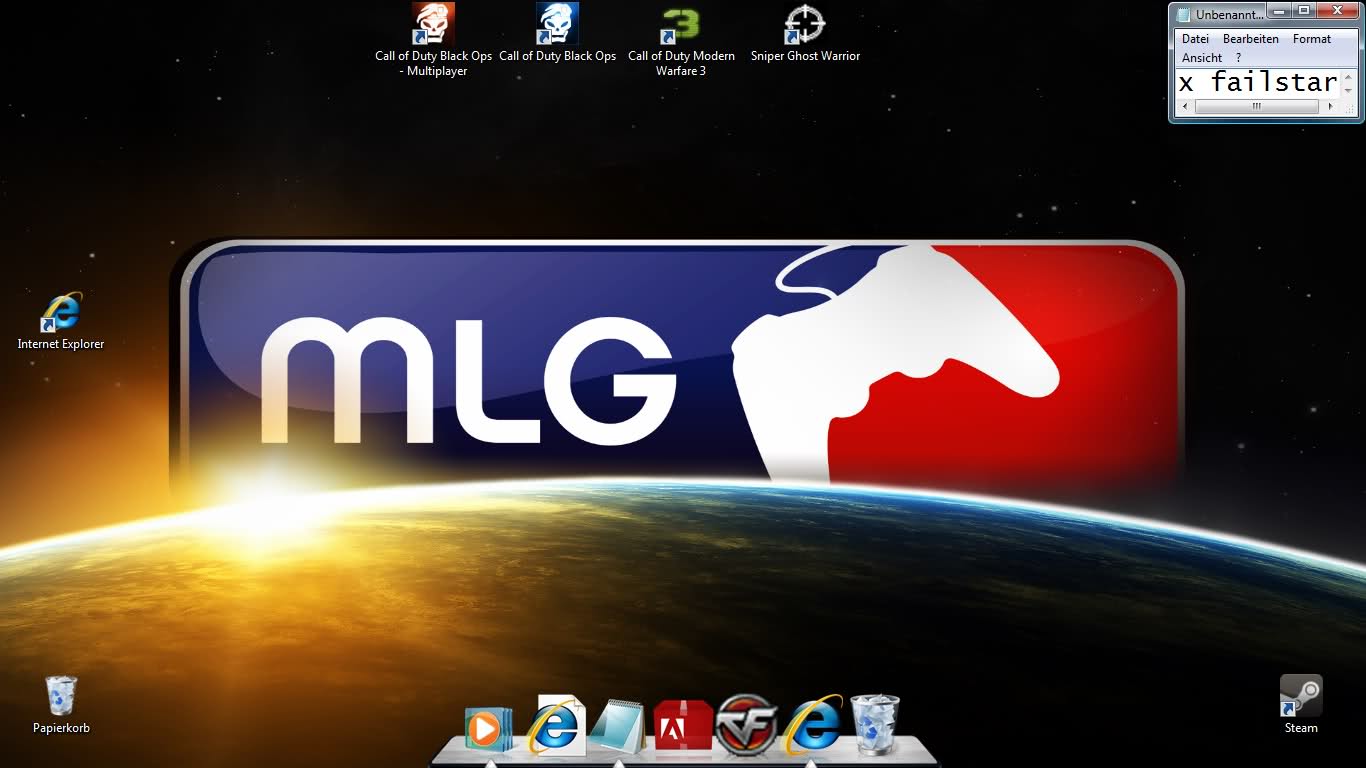
Task: Open Internet Explorer document icon in dock
Action: [555, 725]
